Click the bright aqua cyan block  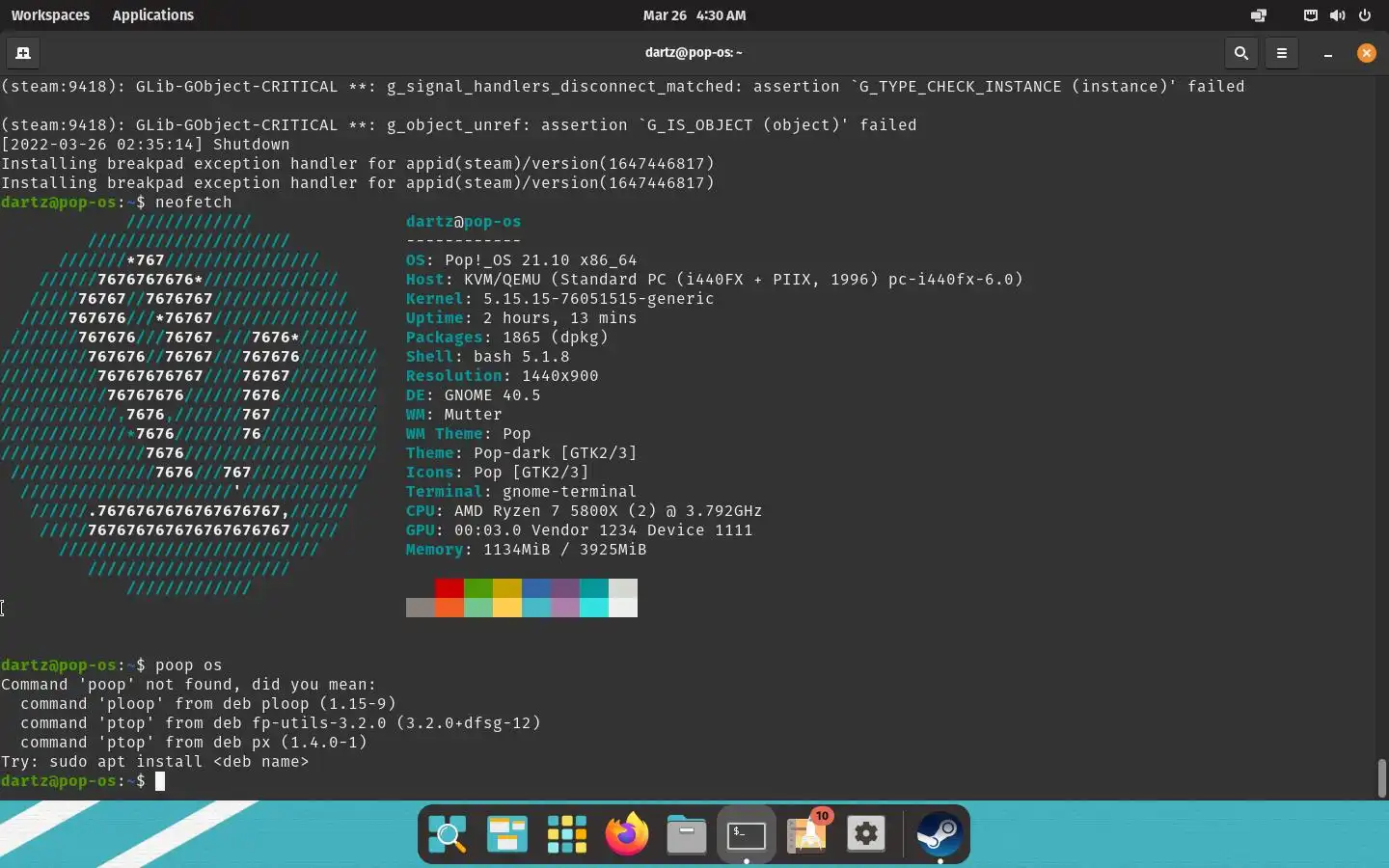[594, 608]
